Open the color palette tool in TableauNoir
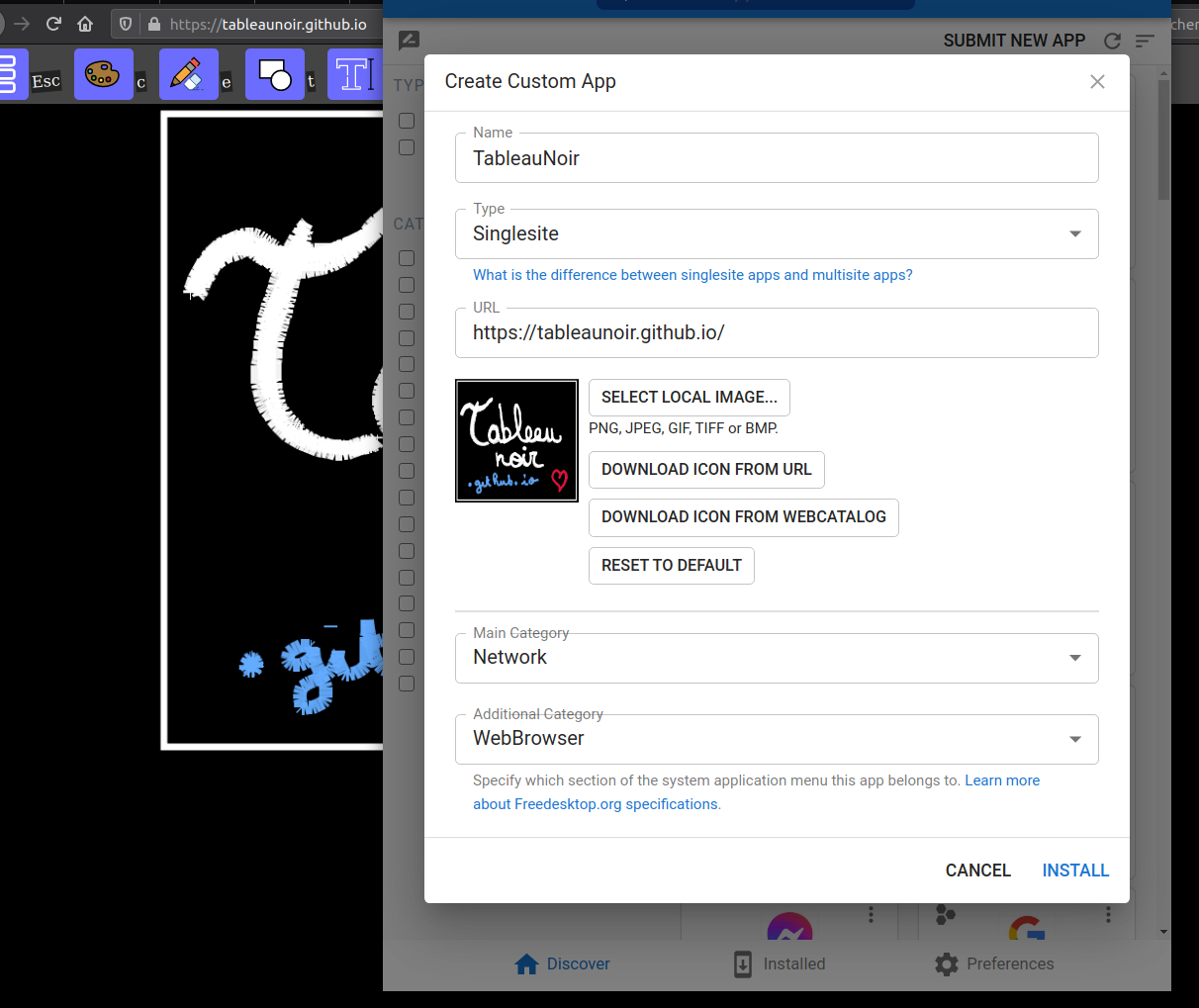The height and width of the screenshot is (1008, 1199). pos(103,74)
